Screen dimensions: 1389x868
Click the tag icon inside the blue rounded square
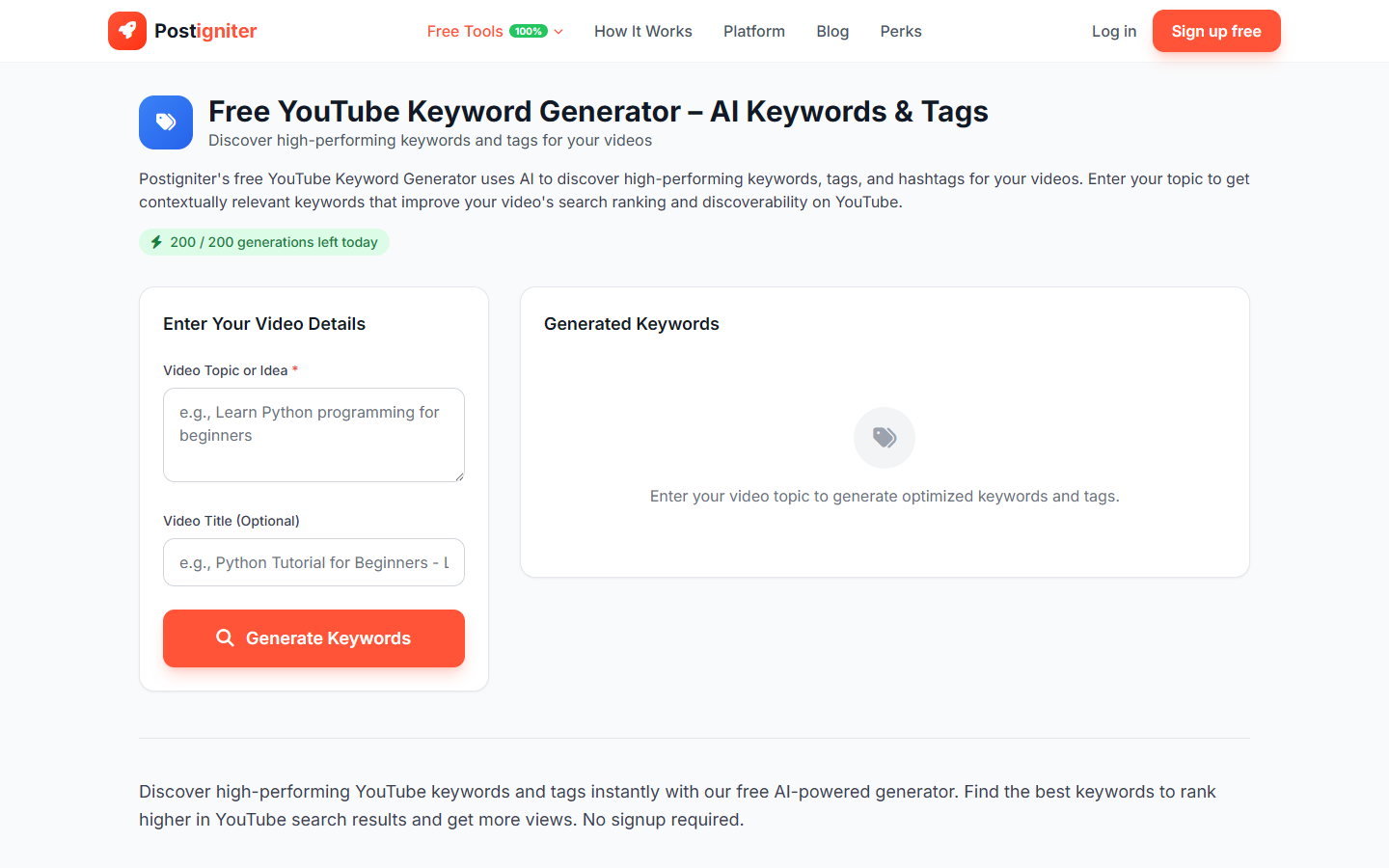(x=165, y=122)
